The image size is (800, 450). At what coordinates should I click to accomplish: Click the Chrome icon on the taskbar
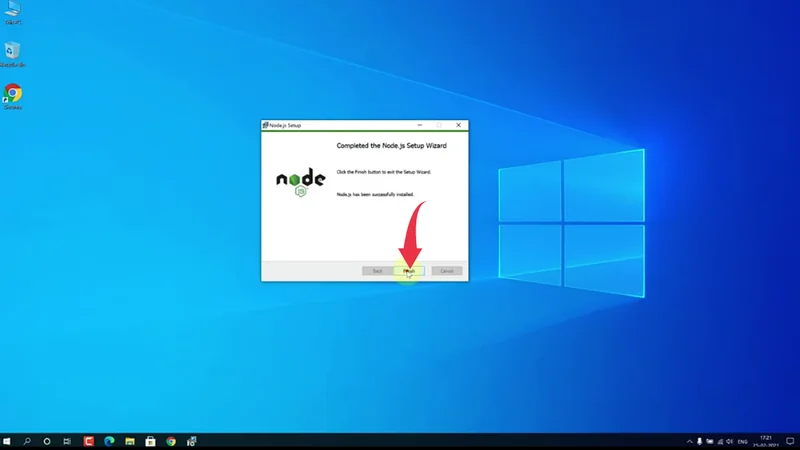click(171, 441)
